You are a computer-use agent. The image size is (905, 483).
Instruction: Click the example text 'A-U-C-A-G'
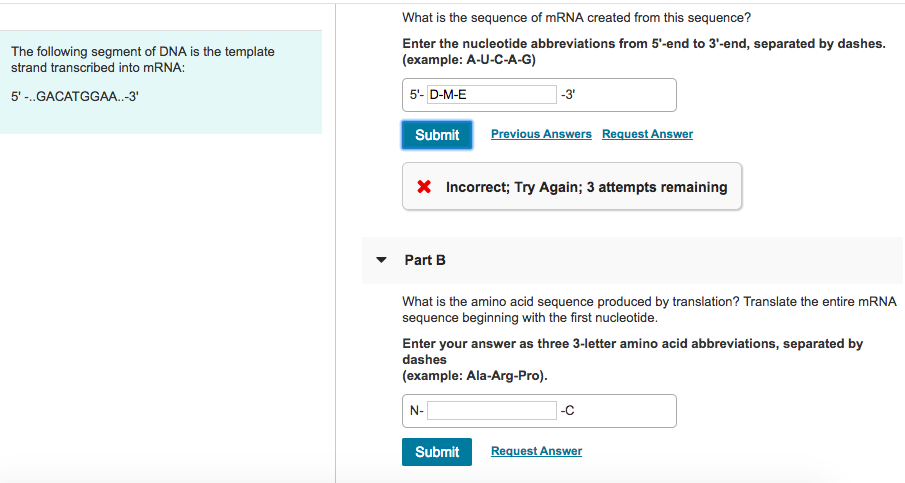500,59
